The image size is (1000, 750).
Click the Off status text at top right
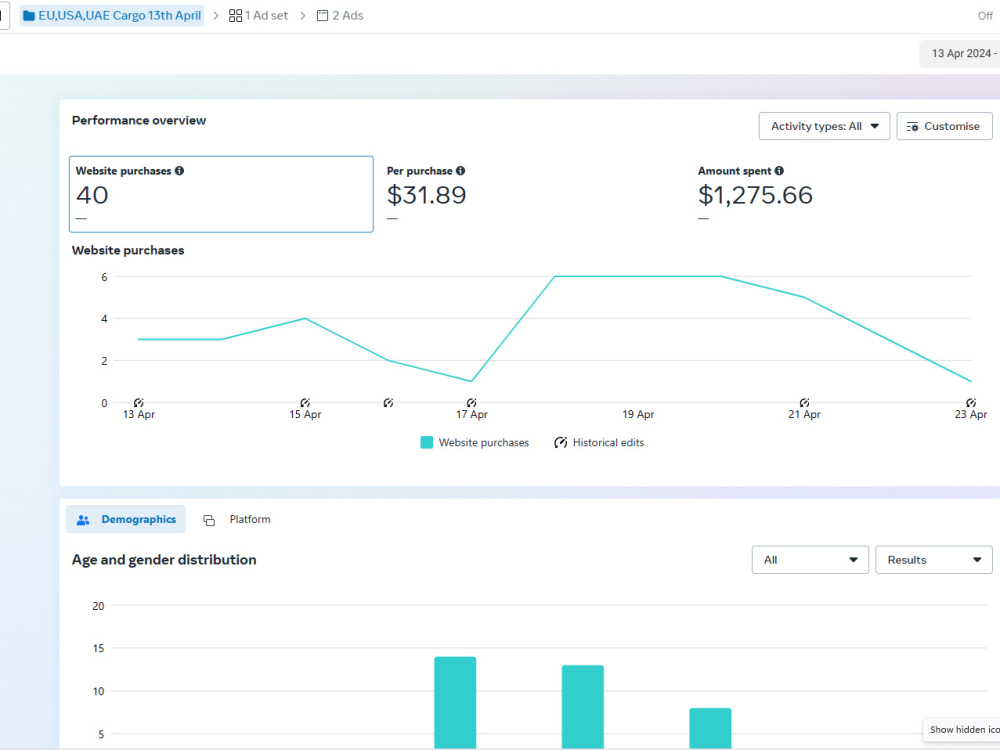pyautogui.click(x=985, y=16)
